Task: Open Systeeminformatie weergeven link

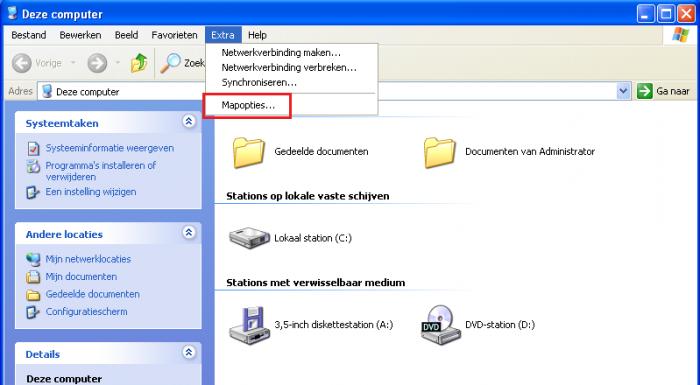Action: pos(110,148)
